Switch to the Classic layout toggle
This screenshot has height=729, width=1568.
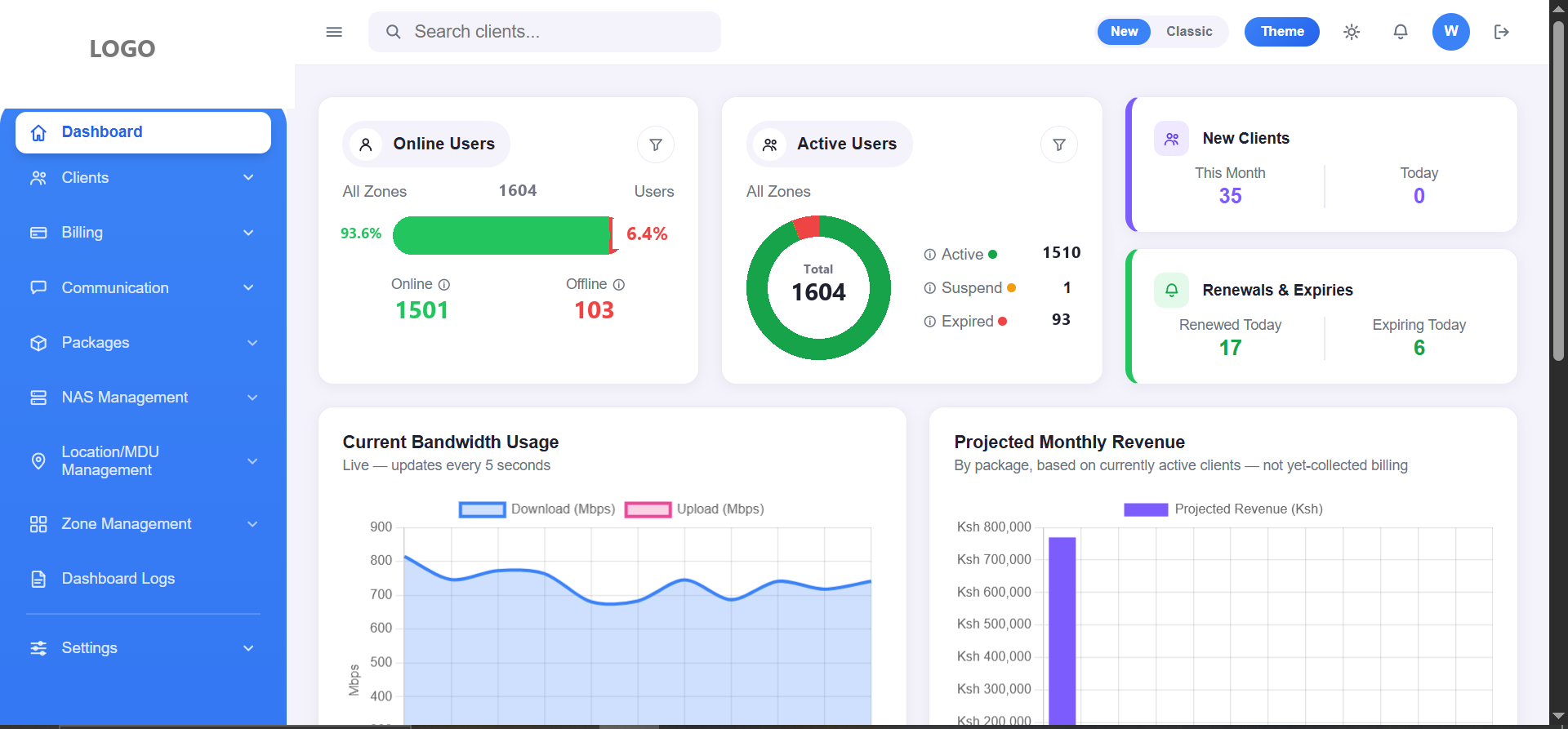(x=1189, y=32)
